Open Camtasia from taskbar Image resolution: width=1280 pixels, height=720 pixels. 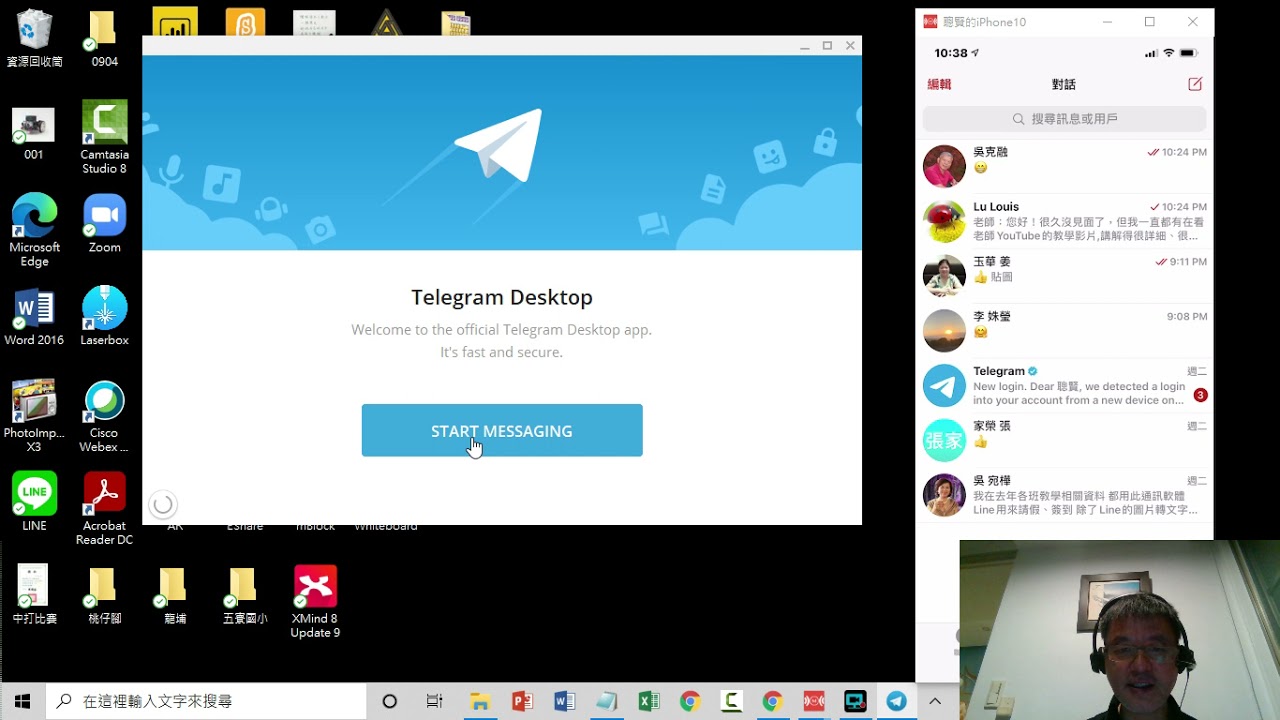coord(731,701)
